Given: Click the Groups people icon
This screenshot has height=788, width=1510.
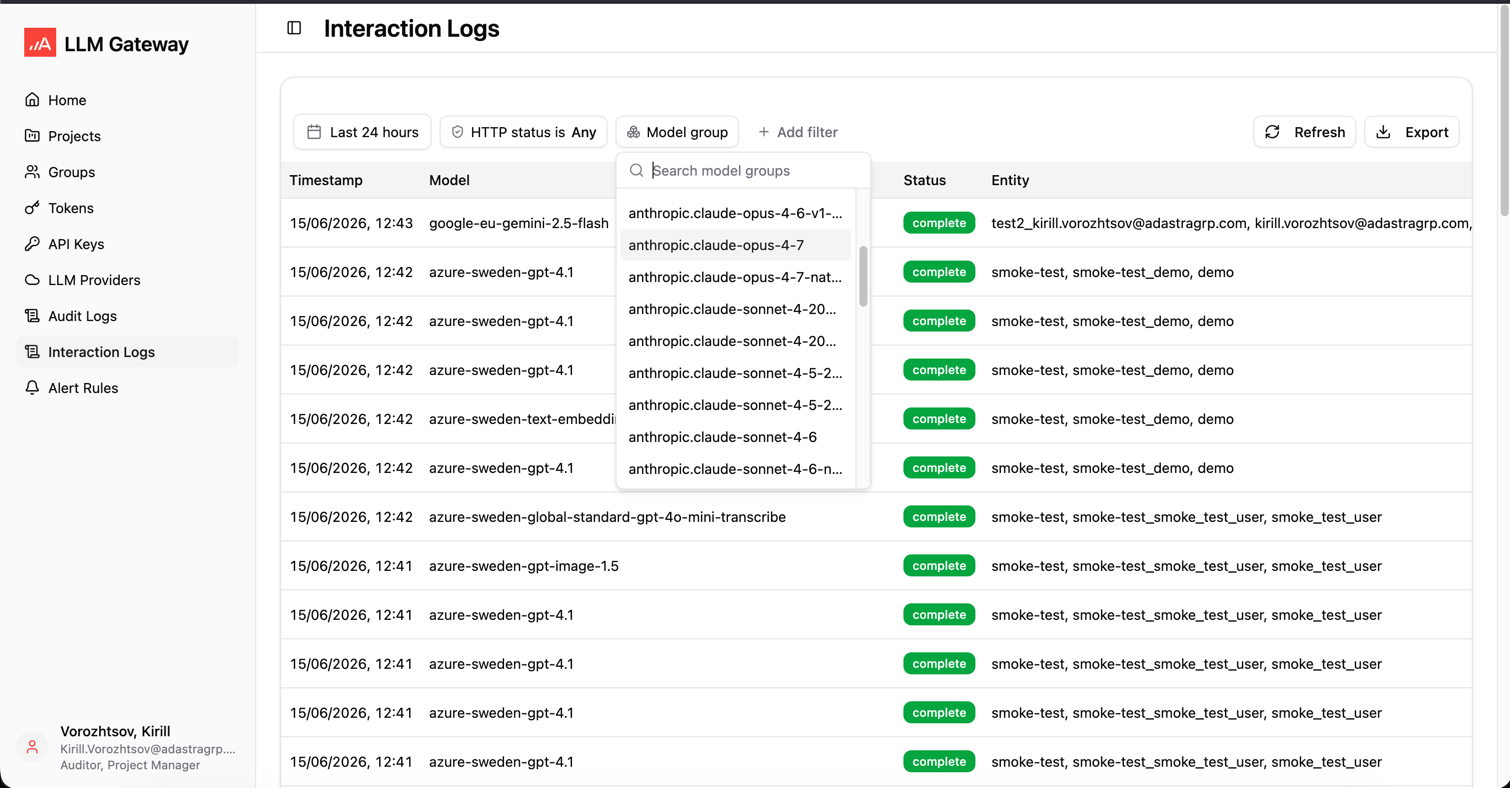Looking at the screenshot, I should pos(32,172).
